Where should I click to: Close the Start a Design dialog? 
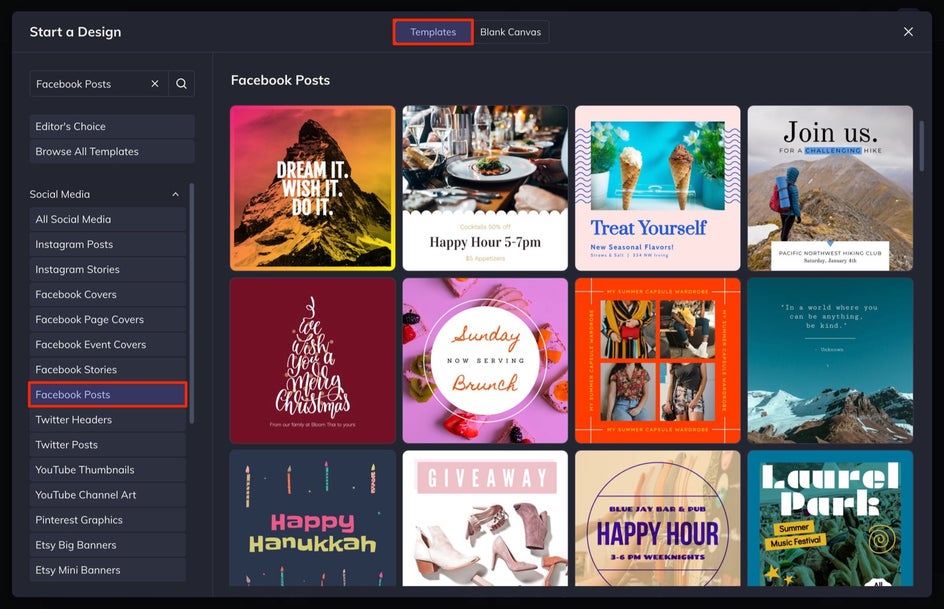pyautogui.click(x=908, y=32)
